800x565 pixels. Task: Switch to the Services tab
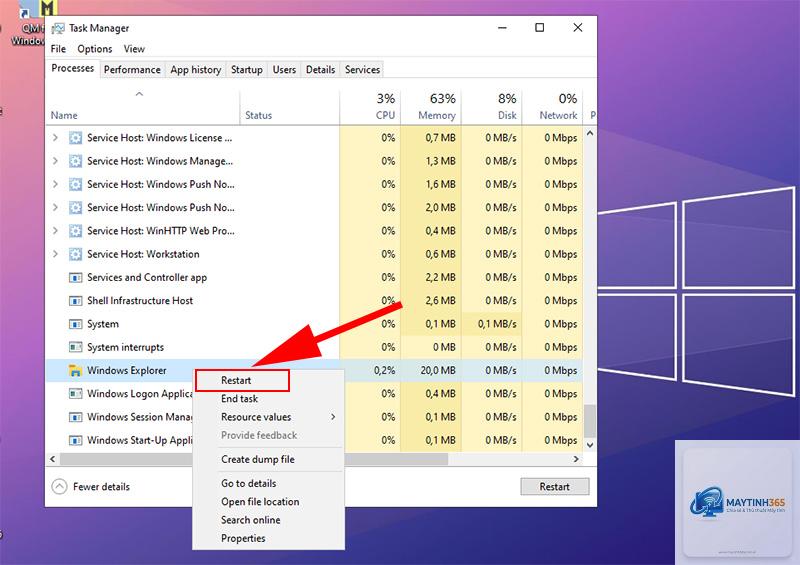click(x=362, y=69)
